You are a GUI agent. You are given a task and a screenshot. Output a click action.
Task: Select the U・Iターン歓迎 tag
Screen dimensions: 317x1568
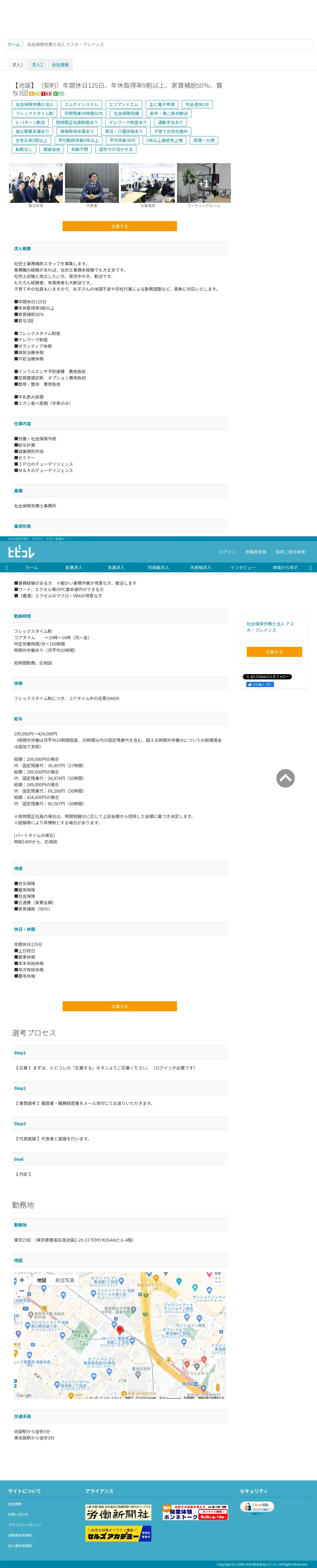pyautogui.click(x=30, y=122)
